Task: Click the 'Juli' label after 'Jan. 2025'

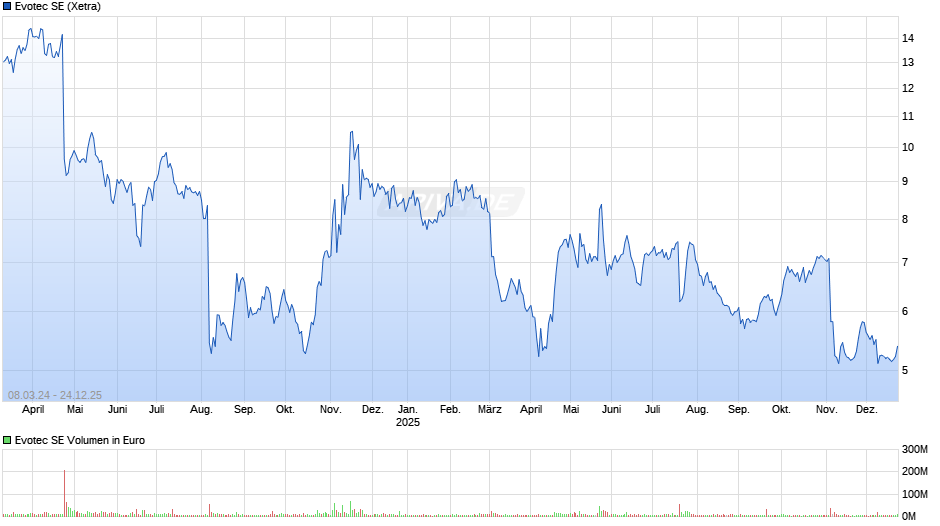Action: [653, 410]
